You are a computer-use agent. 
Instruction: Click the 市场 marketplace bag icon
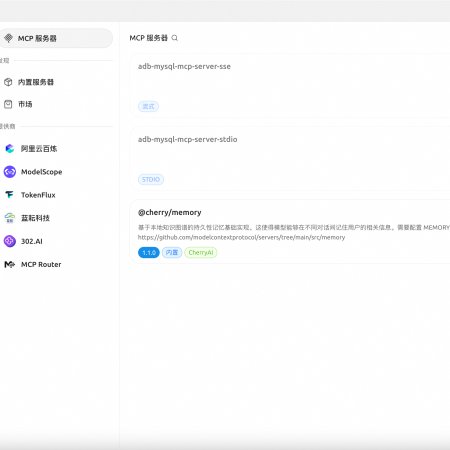[8, 104]
